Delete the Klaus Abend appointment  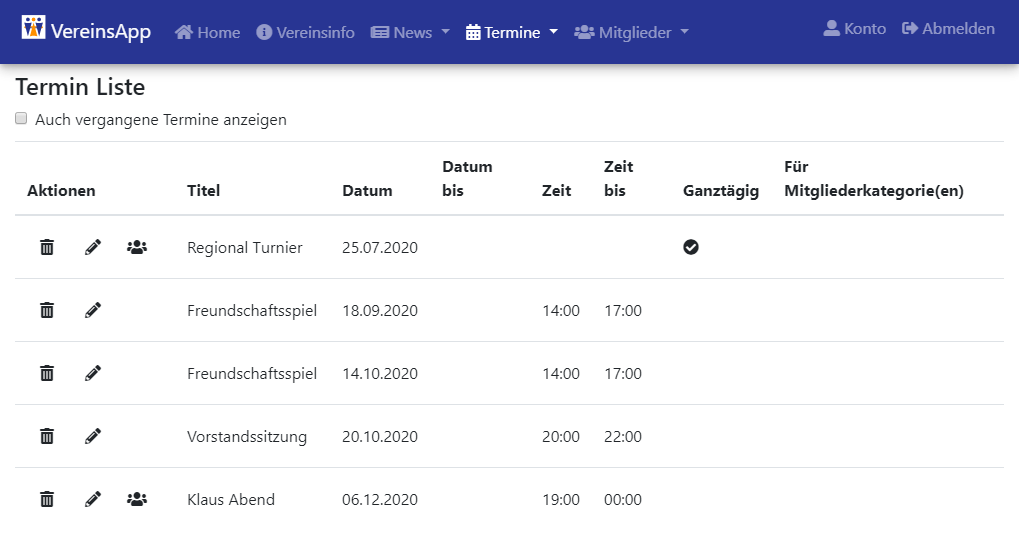point(47,499)
